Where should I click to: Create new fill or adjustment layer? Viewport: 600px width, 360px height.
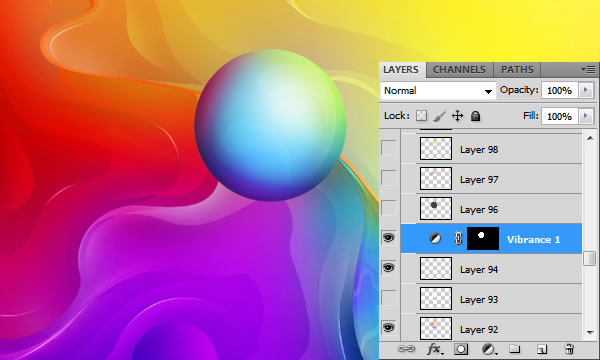488,349
